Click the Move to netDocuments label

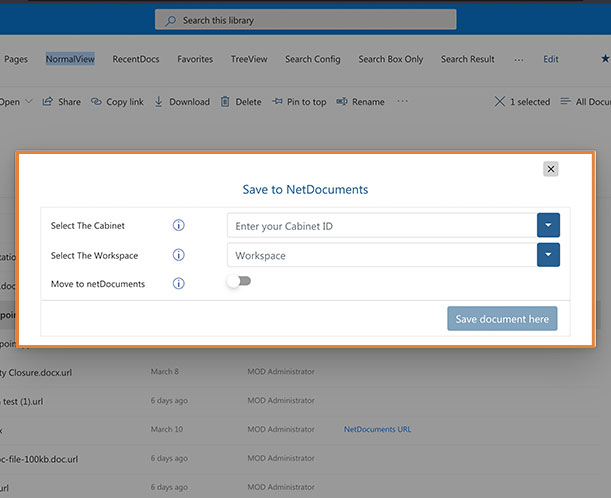pos(98,284)
